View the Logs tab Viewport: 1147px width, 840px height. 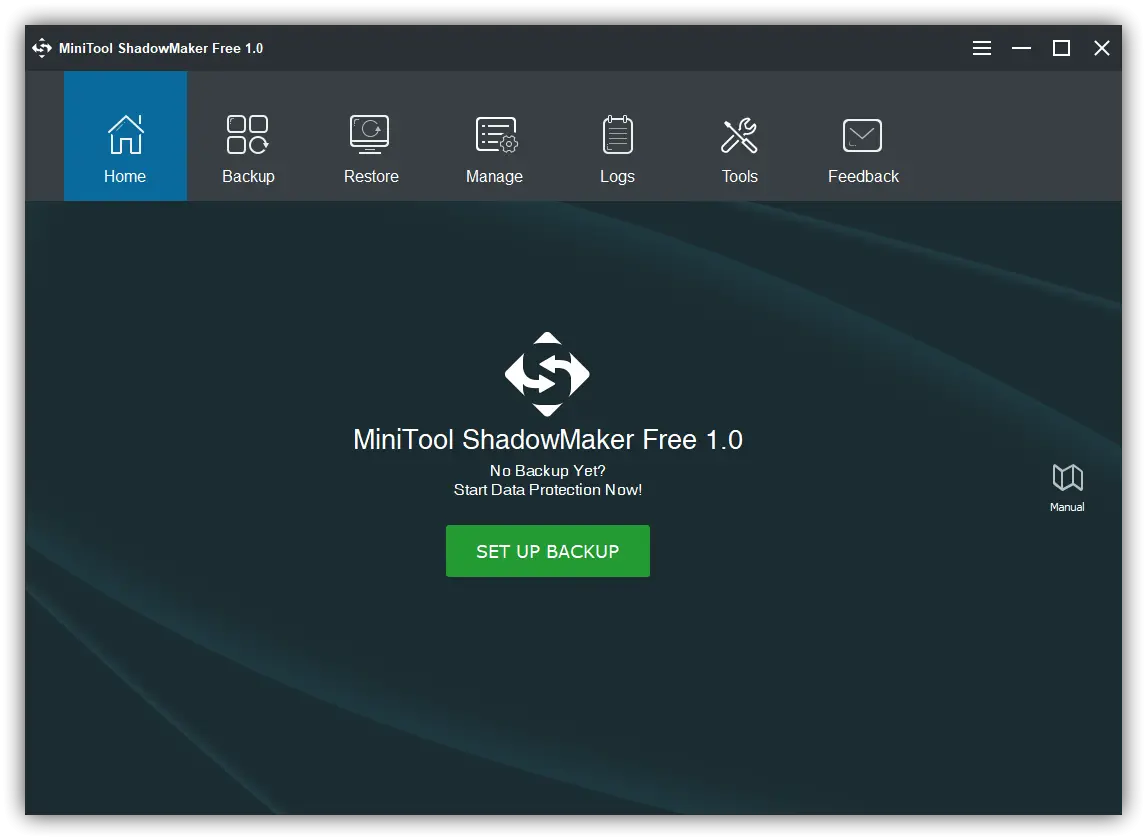point(617,136)
